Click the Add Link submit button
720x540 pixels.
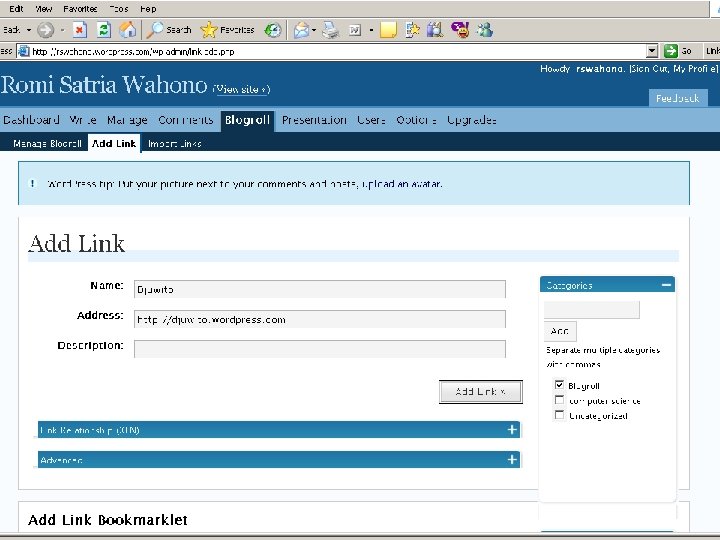(480, 392)
